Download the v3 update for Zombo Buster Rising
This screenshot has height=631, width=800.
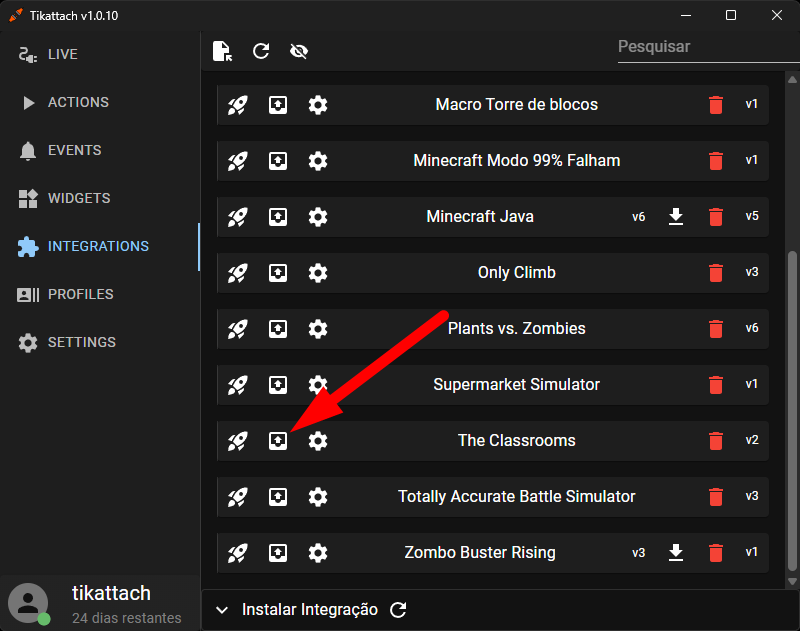(676, 553)
